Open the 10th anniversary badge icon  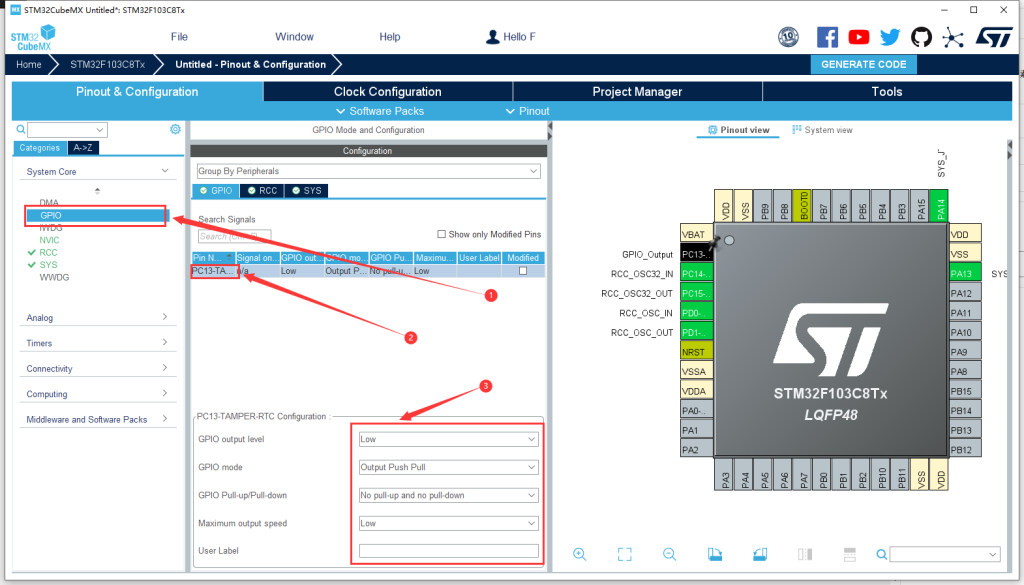click(788, 37)
